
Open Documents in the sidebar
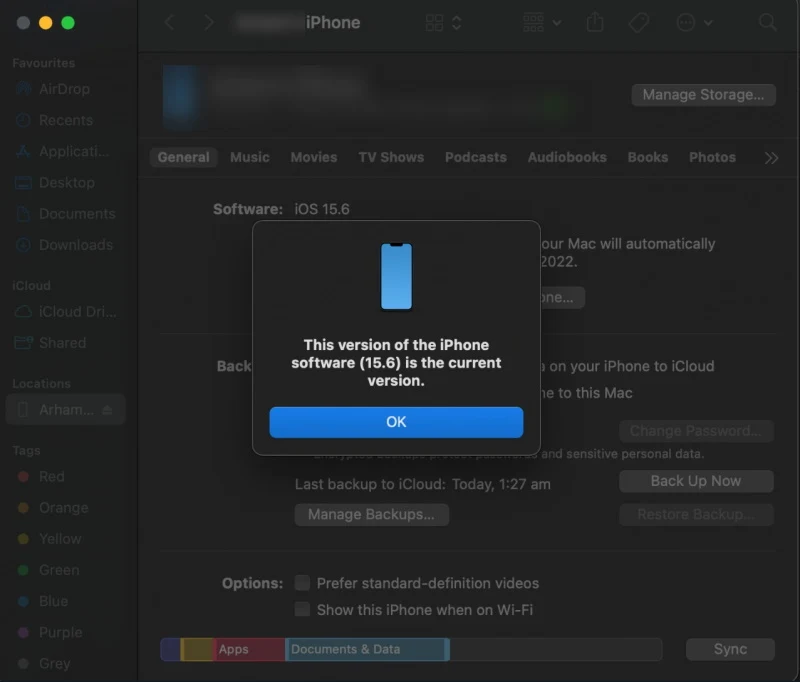pyautogui.click(x=65, y=214)
